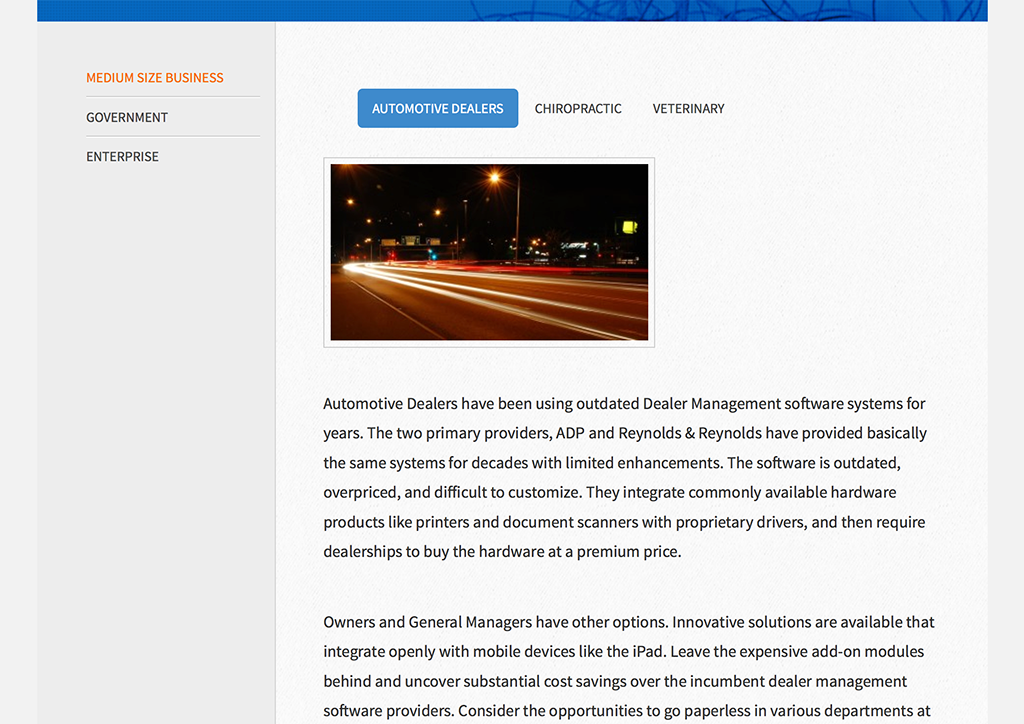Click the night highway traffic photo
1024x724 pixels.
pyautogui.click(x=489, y=252)
